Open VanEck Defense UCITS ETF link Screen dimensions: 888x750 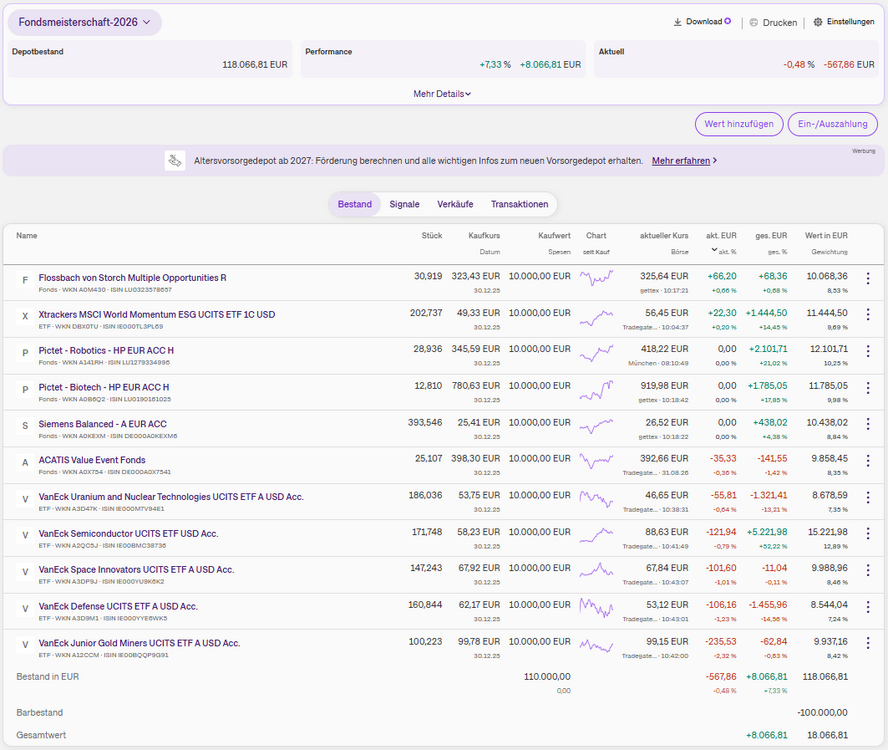click(118, 607)
